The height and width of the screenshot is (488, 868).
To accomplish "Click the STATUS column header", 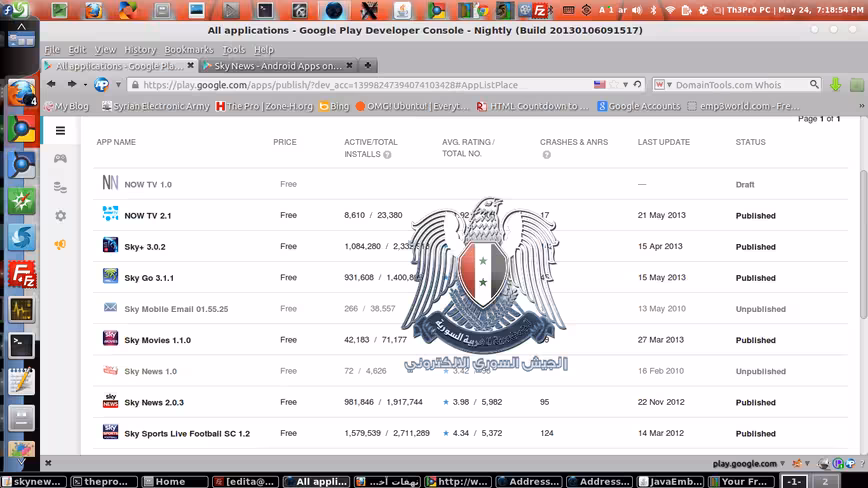I will pos(750,142).
